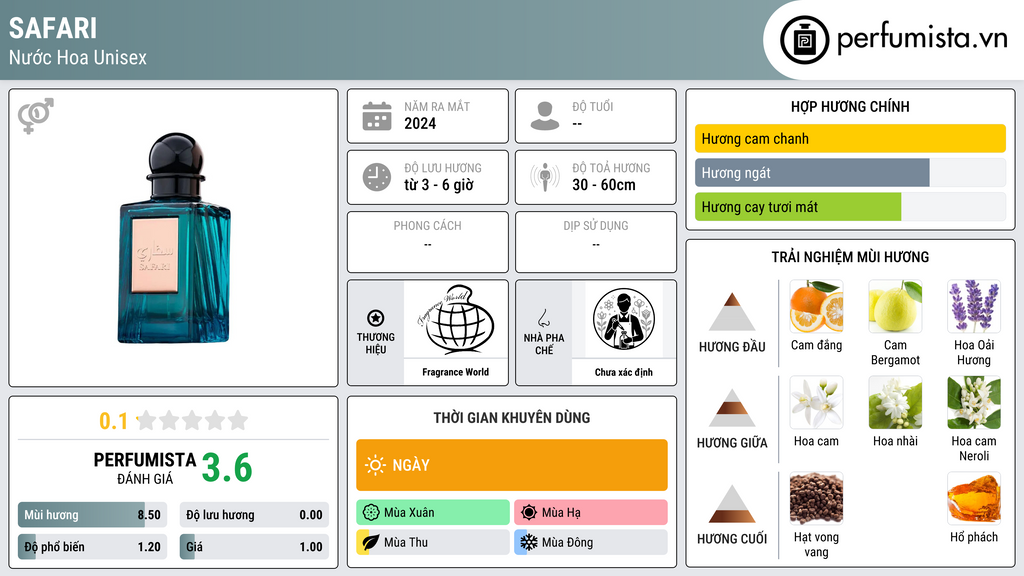Click the base notes pyramid icon (Hương cuối)
Image resolution: width=1024 pixels, height=576 pixels.
coord(732,504)
